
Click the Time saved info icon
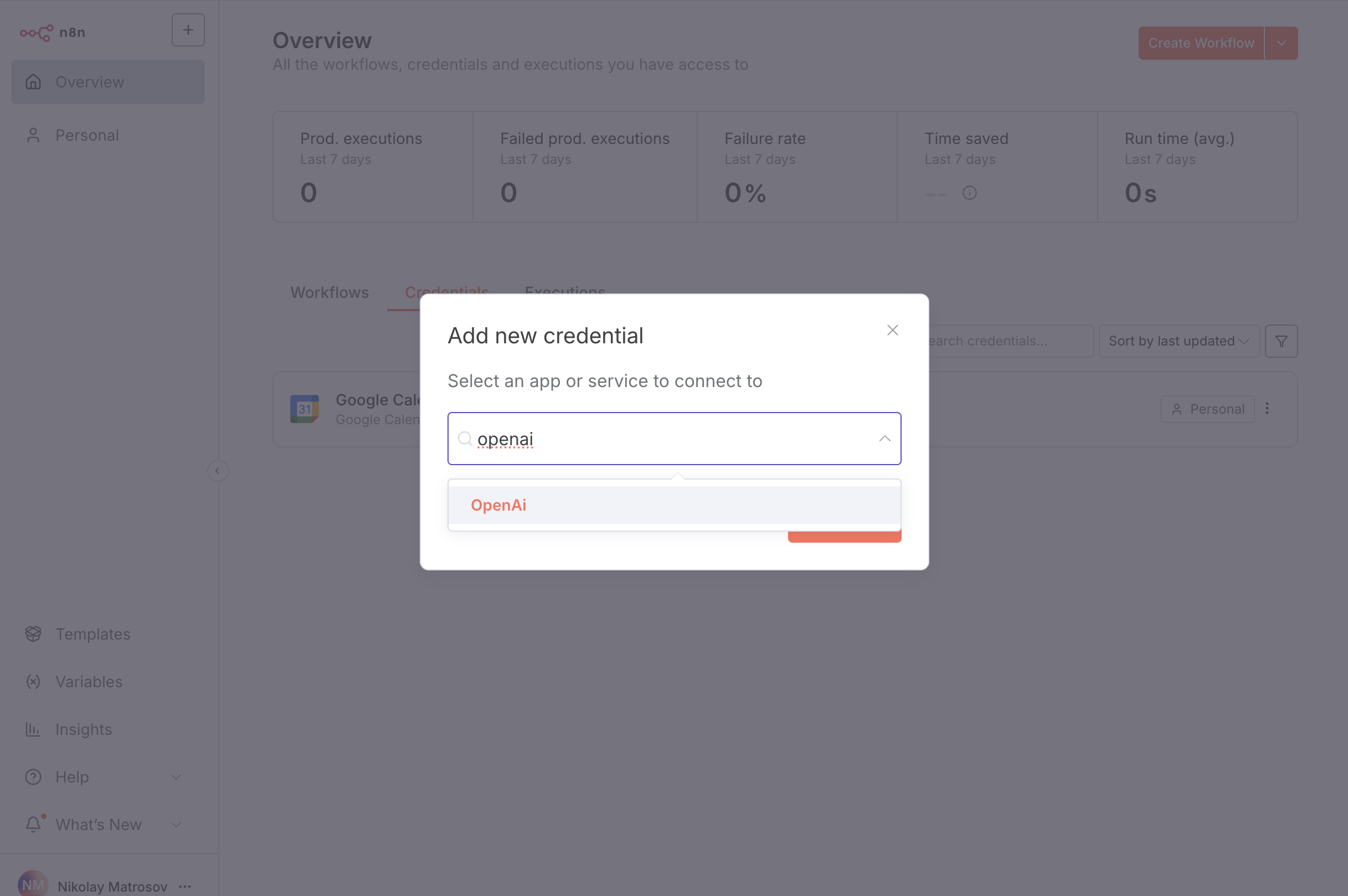969,193
